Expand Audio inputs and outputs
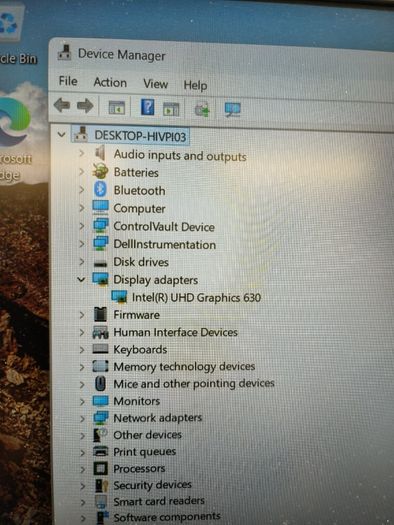The width and height of the screenshot is (394, 525). (82, 154)
